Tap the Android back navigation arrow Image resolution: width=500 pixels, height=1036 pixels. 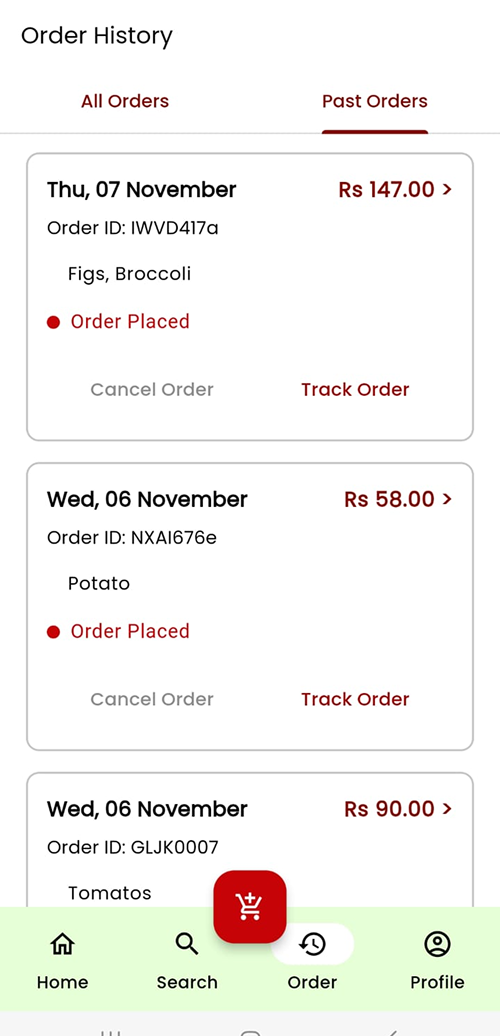392,1031
